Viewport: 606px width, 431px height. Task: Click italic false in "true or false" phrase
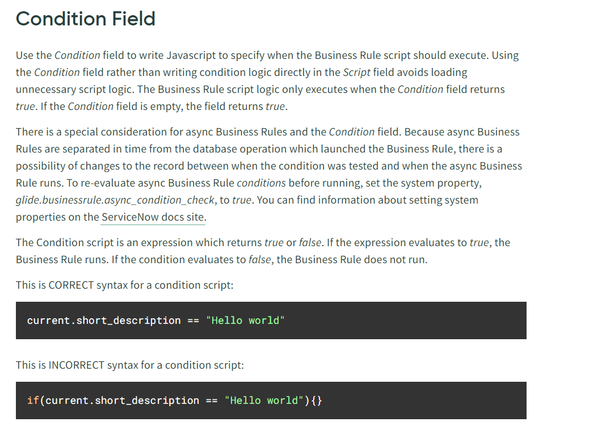[x=310, y=243]
